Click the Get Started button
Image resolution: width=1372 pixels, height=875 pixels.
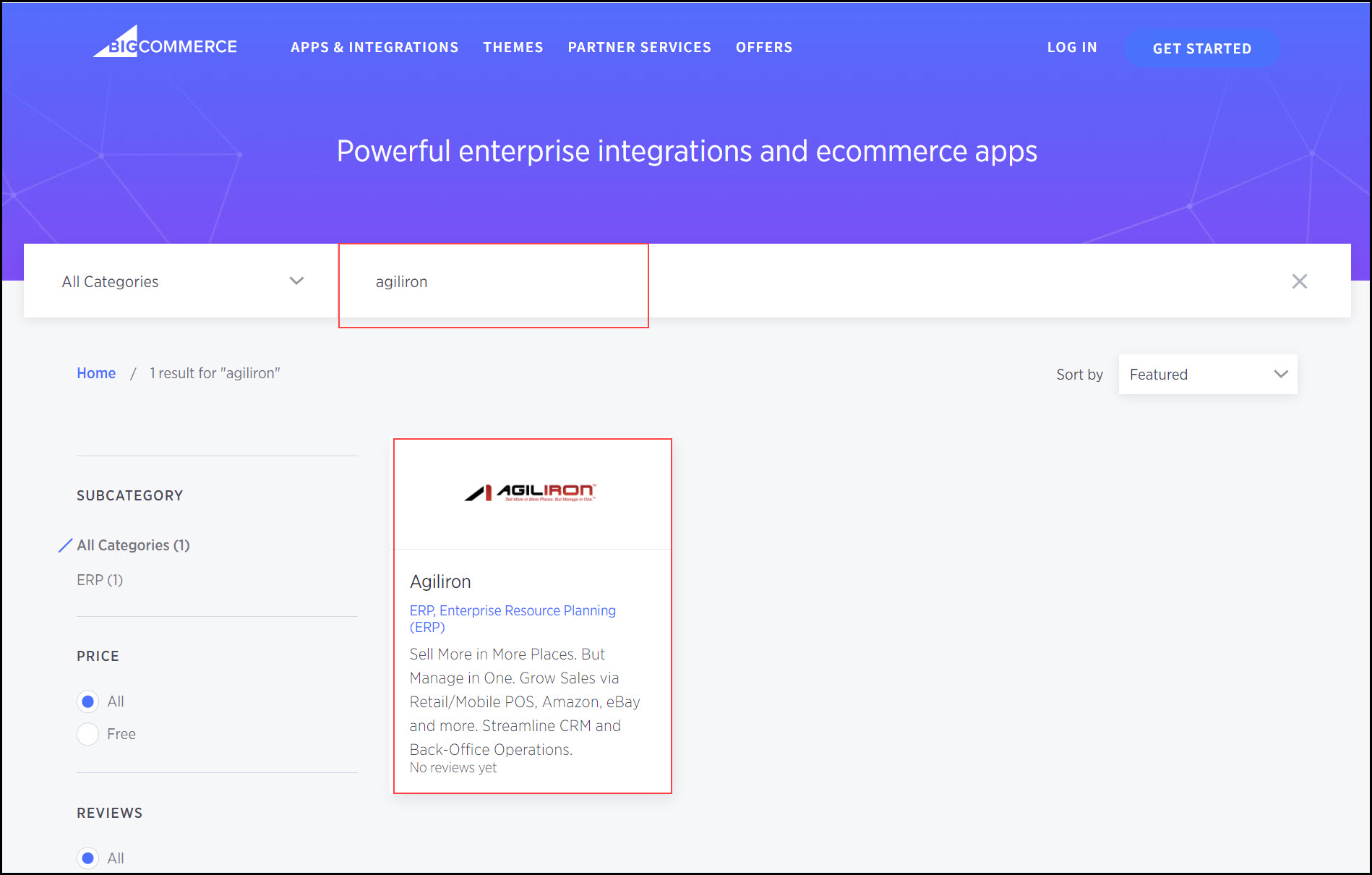click(x=1202, y=48)
